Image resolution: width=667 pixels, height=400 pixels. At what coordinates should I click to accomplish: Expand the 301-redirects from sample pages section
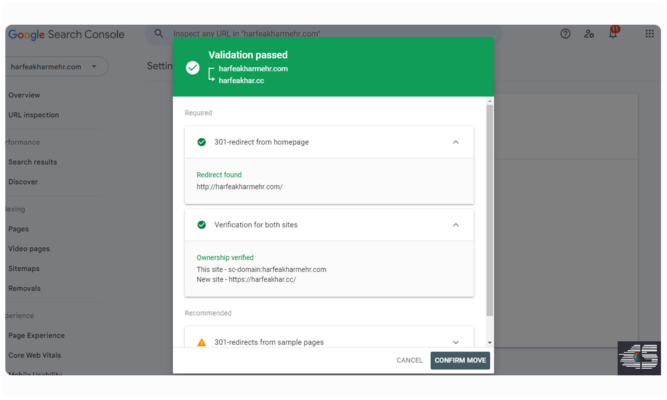tap(456, 342)
